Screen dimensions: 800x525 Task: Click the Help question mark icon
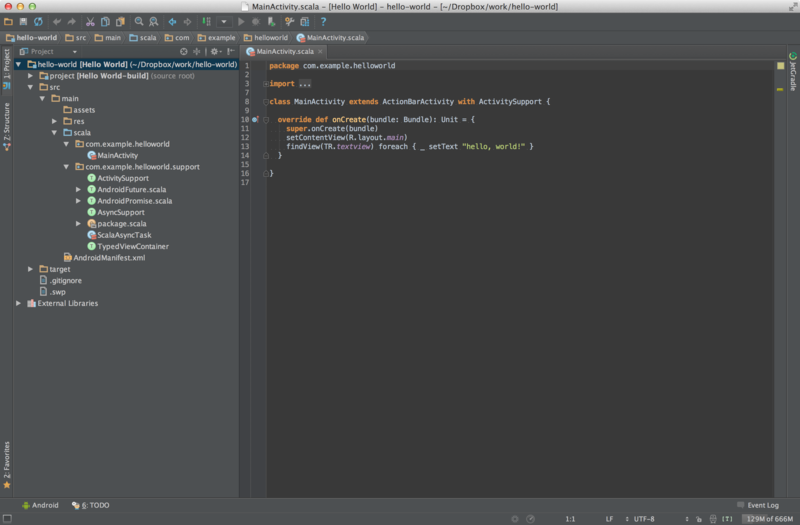pos(323,21)
